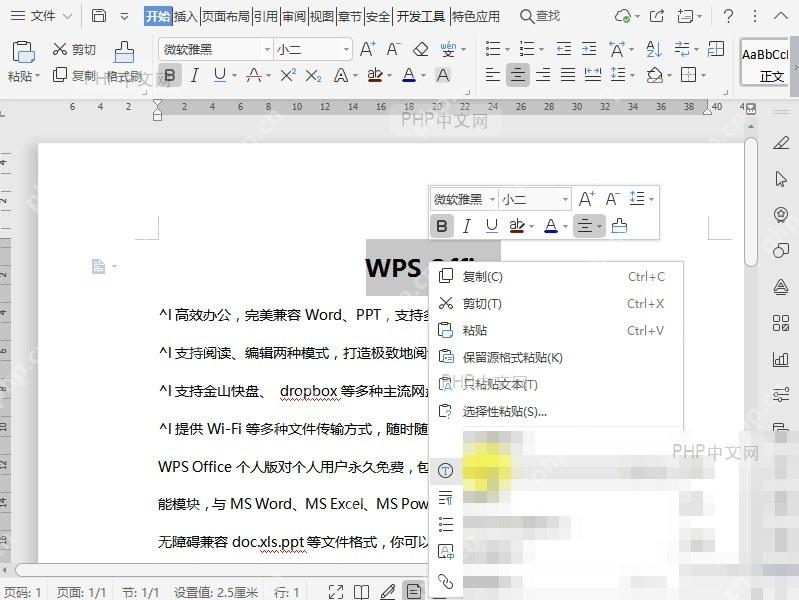
Task: Expand the 文件 menu dropdown arrow
Action: pos(67,17)
